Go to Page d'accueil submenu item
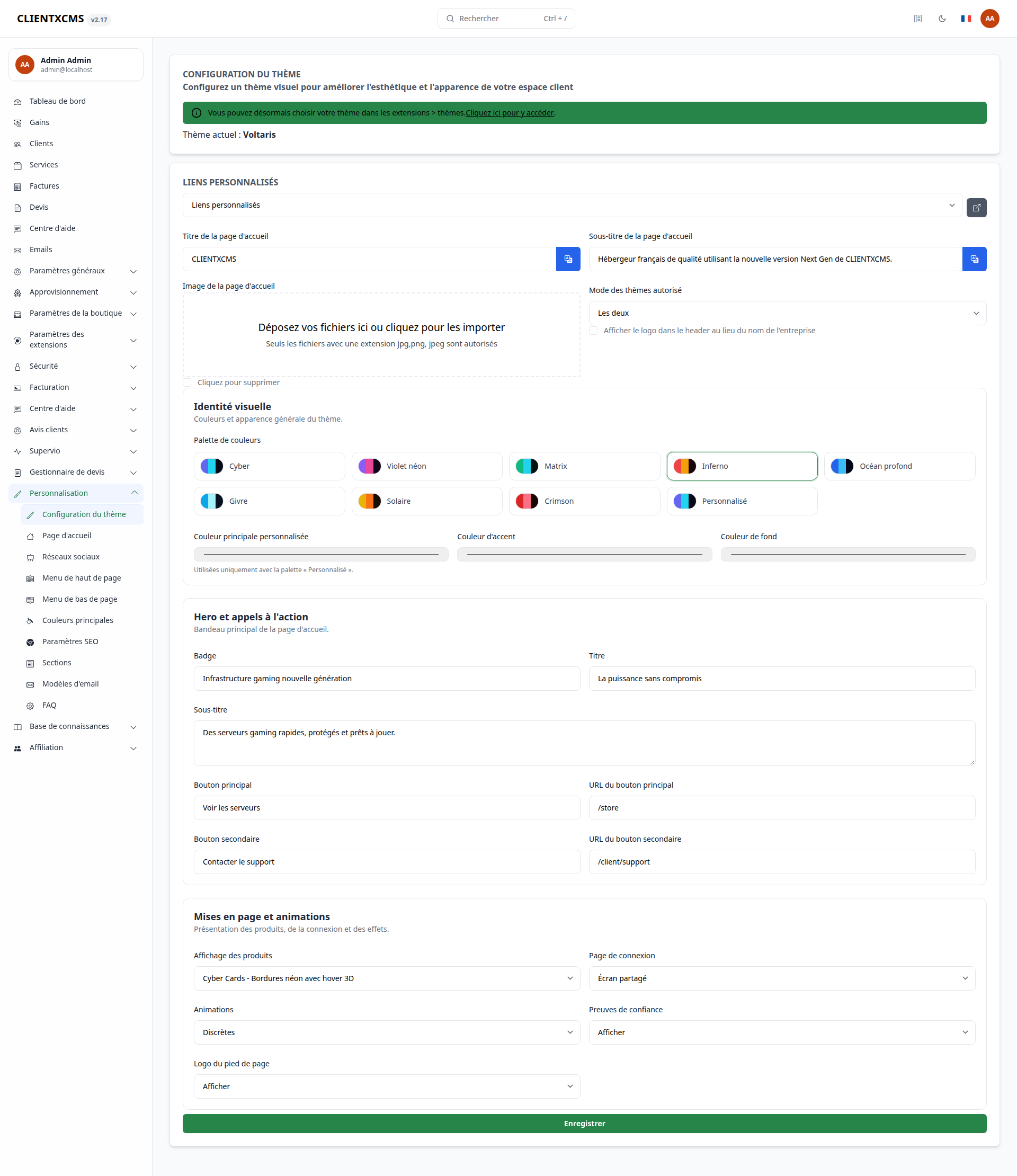1017x1176 pixels. pyautogui.click(x=82, y=536)
